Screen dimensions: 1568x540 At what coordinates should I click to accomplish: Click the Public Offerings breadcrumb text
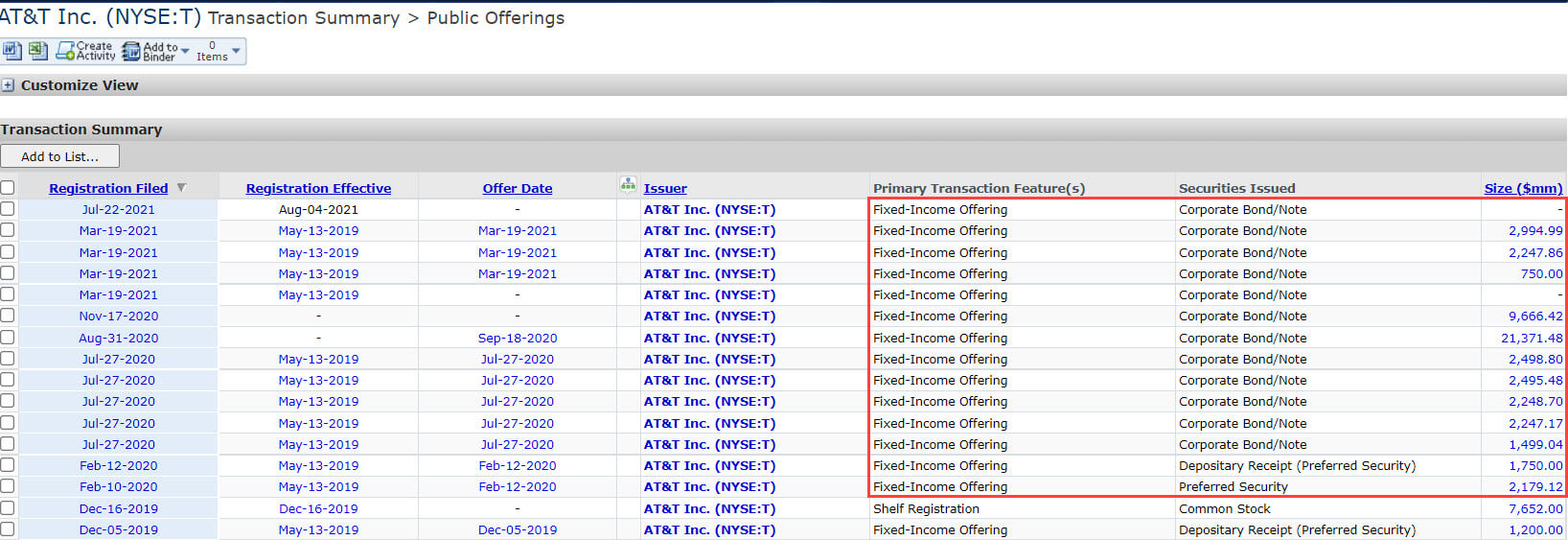coord(496,18)
